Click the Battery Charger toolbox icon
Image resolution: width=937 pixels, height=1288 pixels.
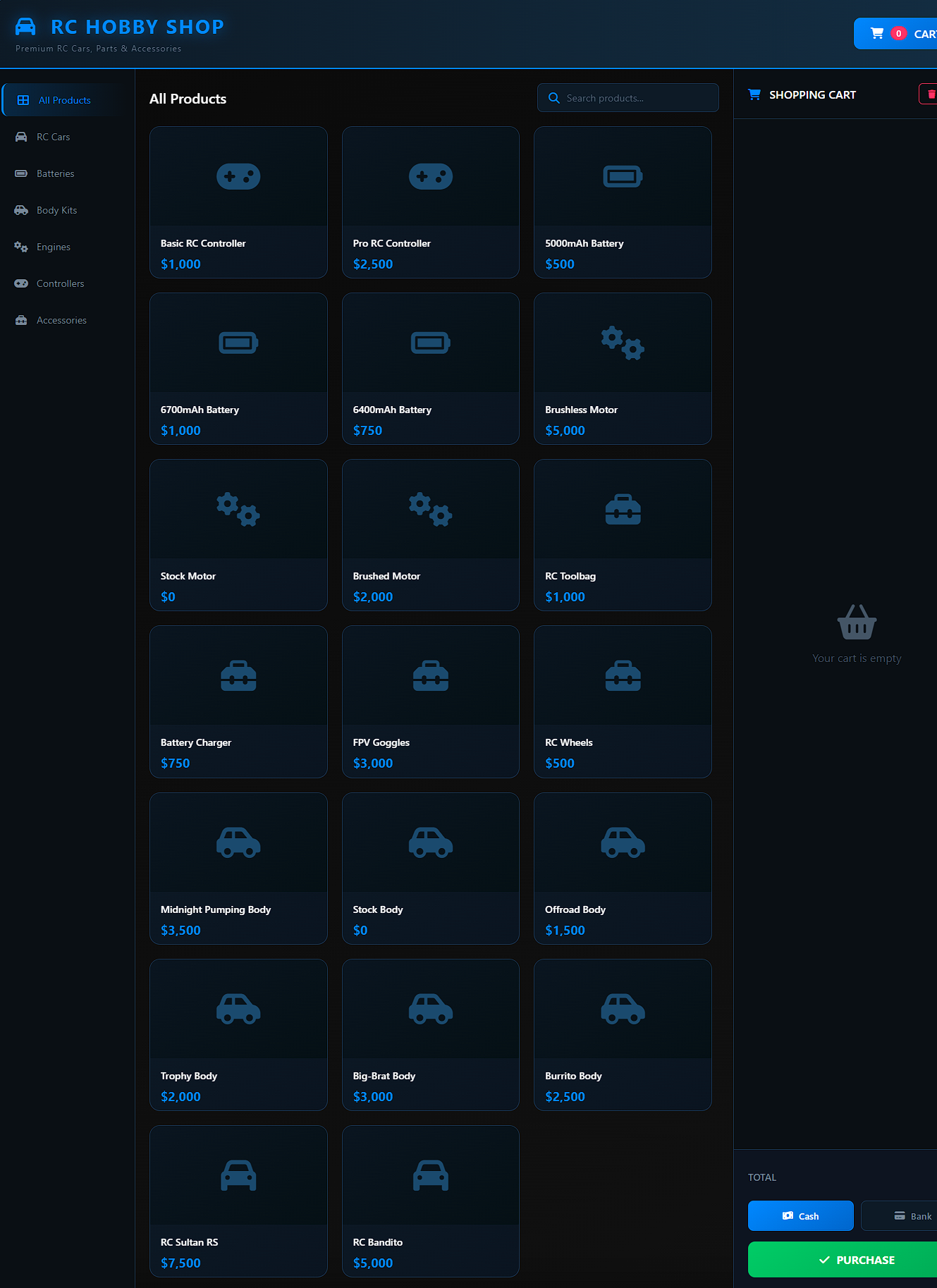point(238,676)
